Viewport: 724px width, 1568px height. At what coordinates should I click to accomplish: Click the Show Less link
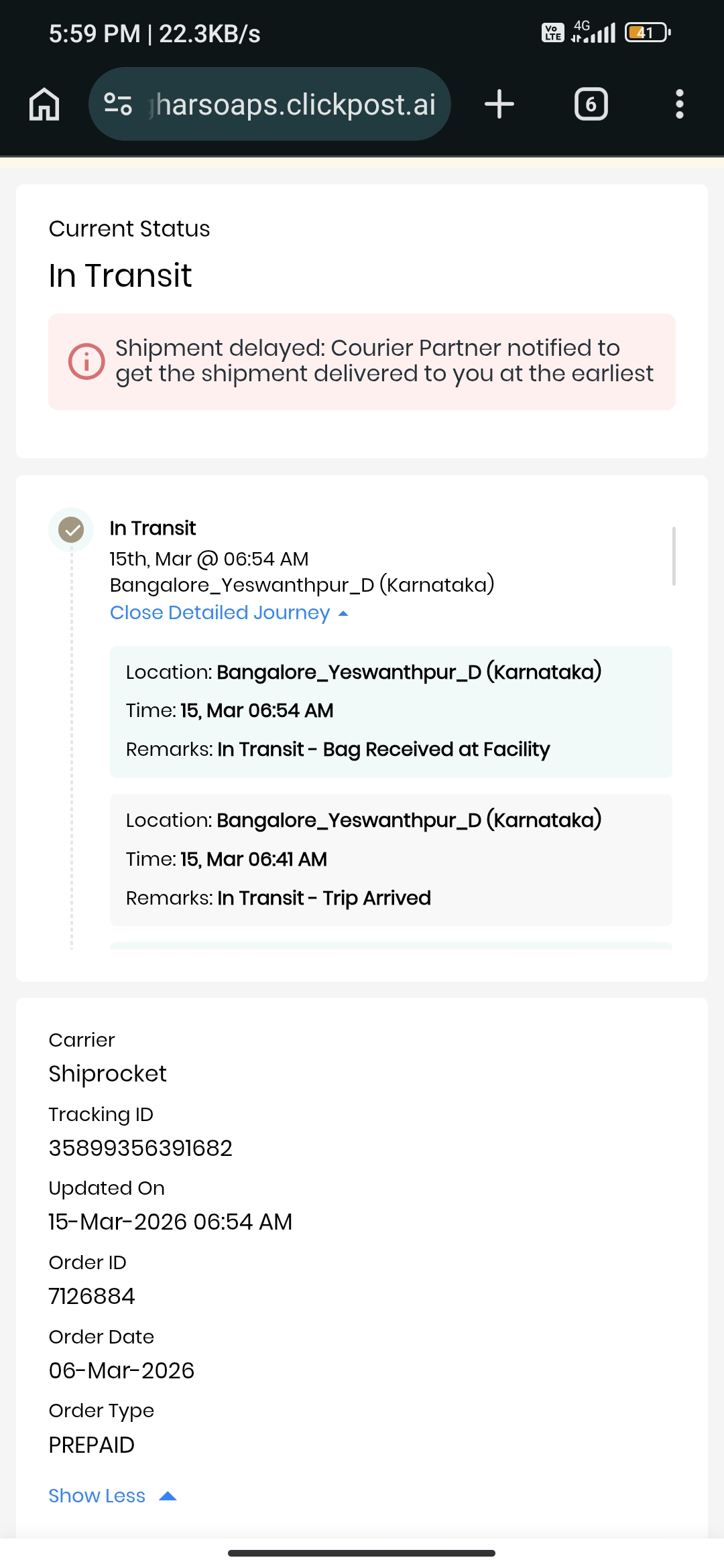[97, 1496]
